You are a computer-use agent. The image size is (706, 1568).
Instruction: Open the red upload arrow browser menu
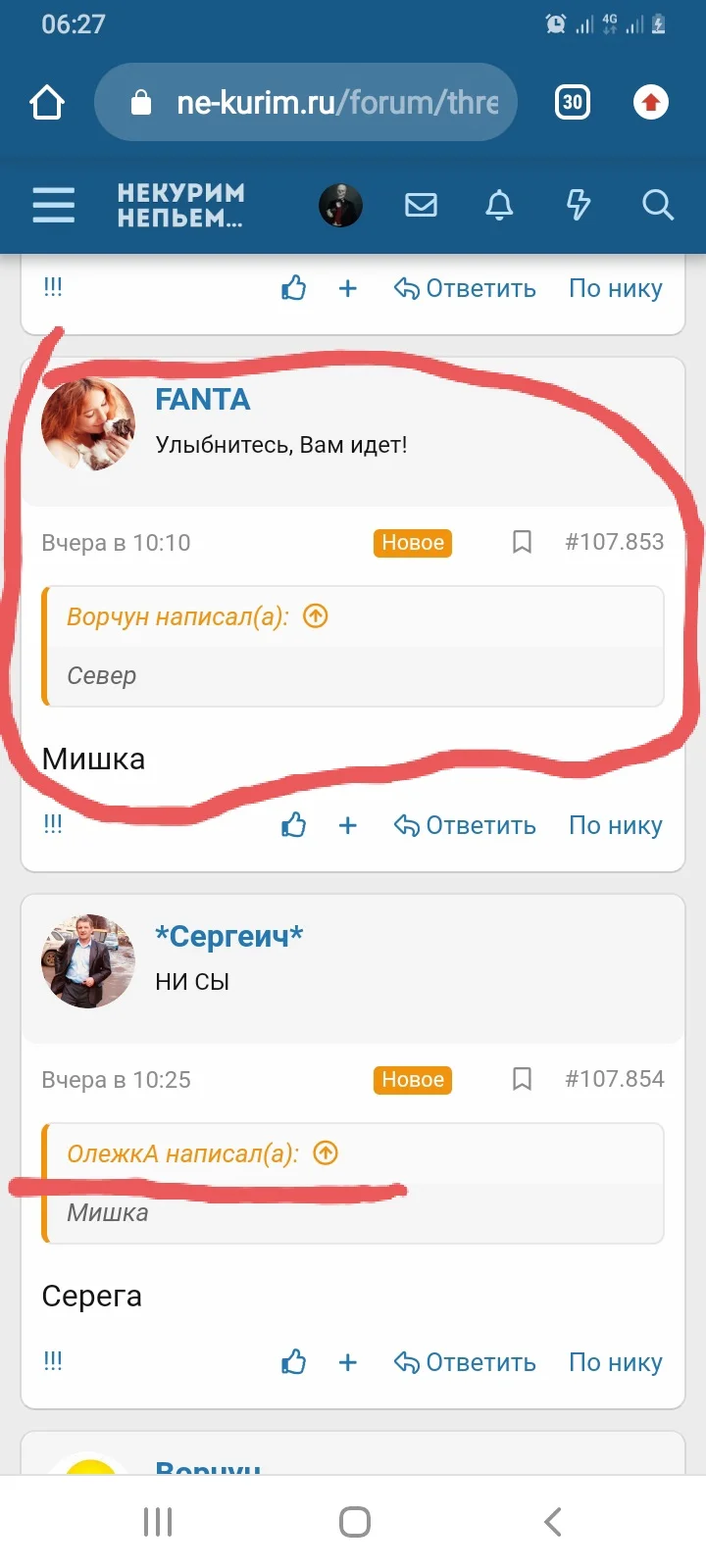(x=651, y=102)
